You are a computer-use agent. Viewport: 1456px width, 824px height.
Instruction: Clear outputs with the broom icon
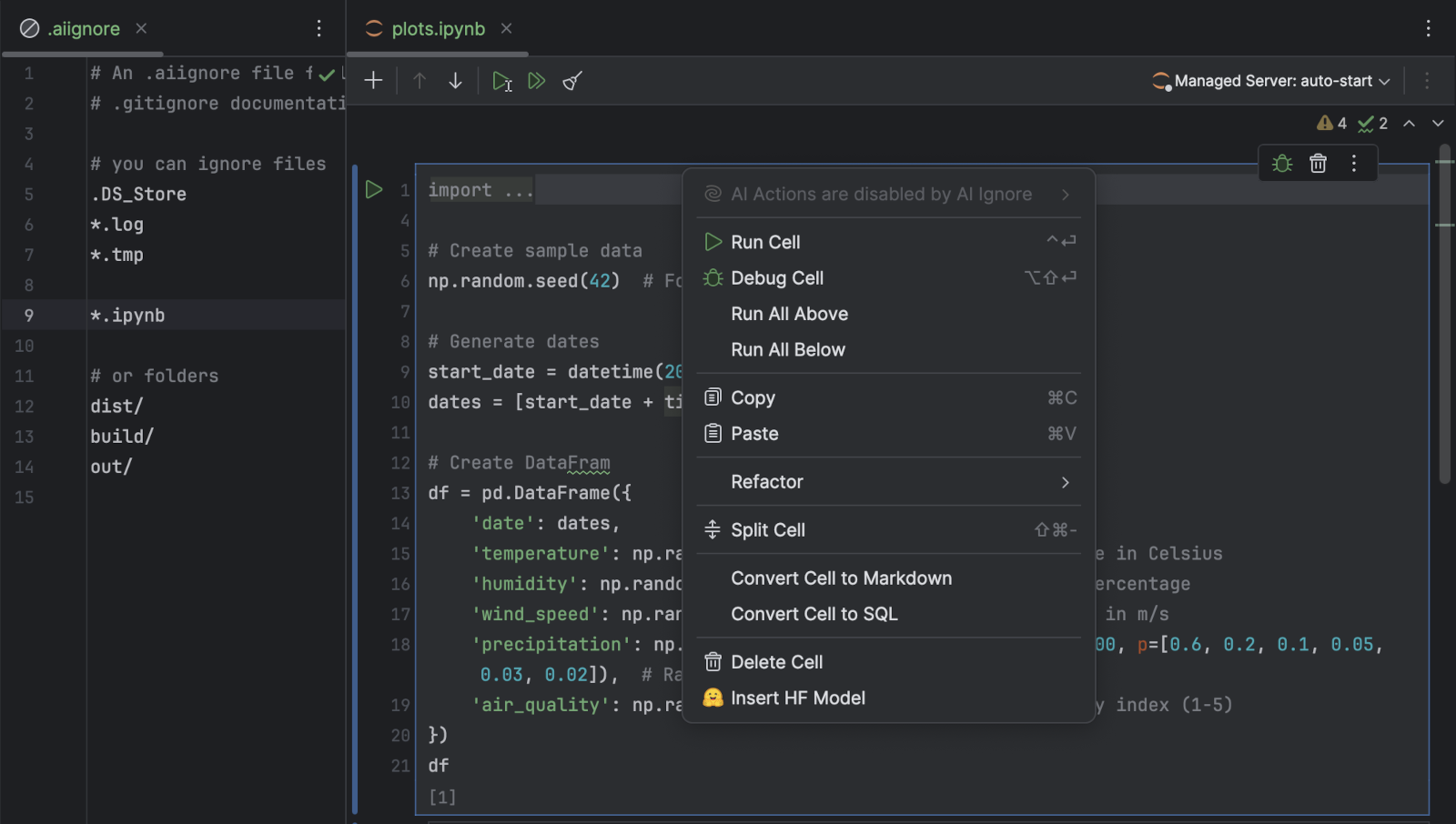tap(572, 81)
